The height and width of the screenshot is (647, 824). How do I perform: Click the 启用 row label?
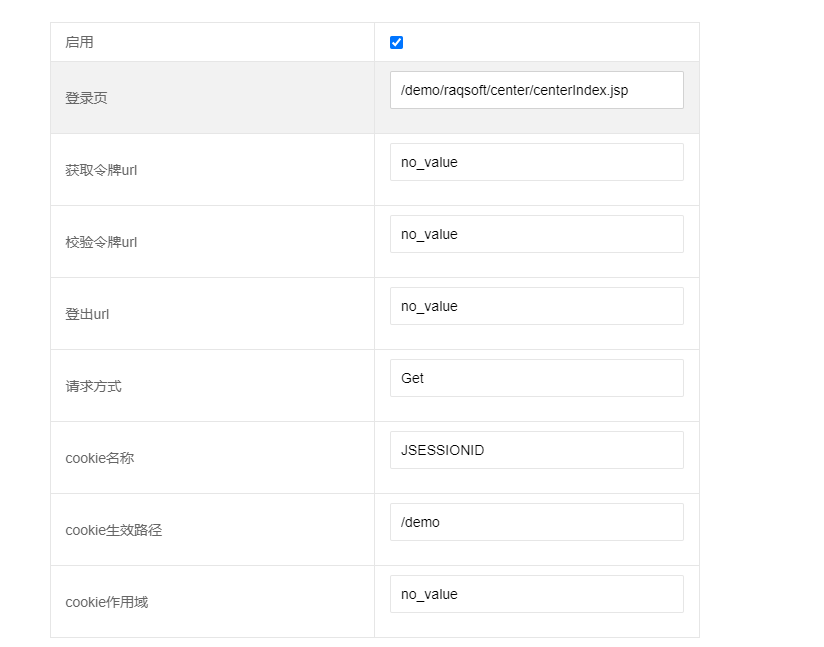click(x=79, y=43)
